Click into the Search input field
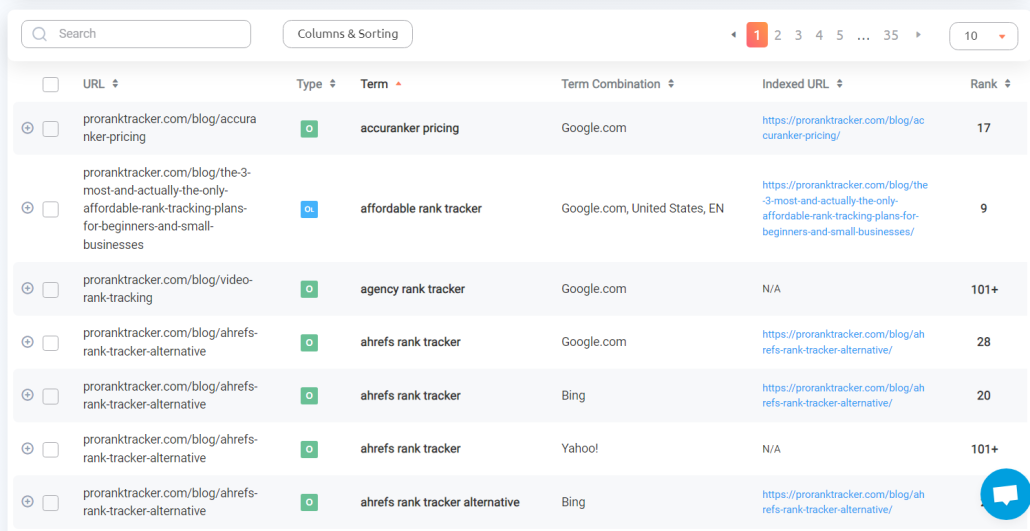This screenshot has height=531, width=1030. (136, 34)
